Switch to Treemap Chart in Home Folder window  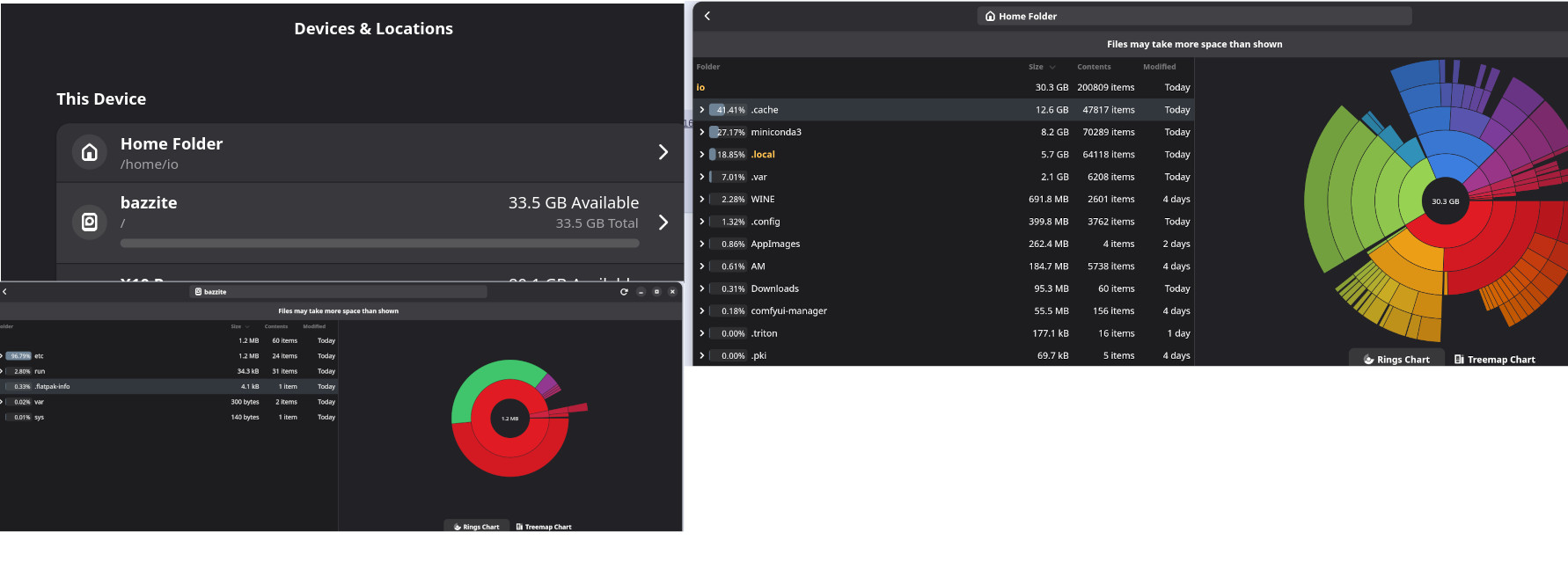click(x=1494, y=359)
